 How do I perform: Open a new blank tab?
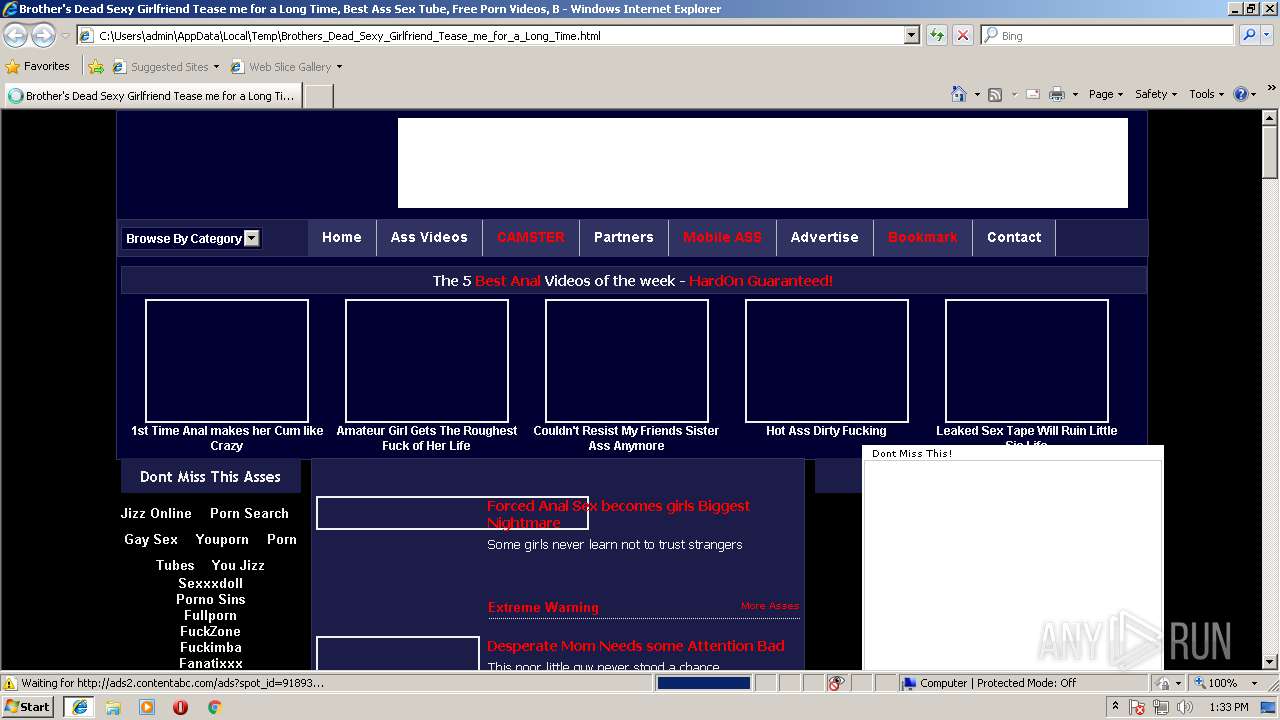[318, 96]
